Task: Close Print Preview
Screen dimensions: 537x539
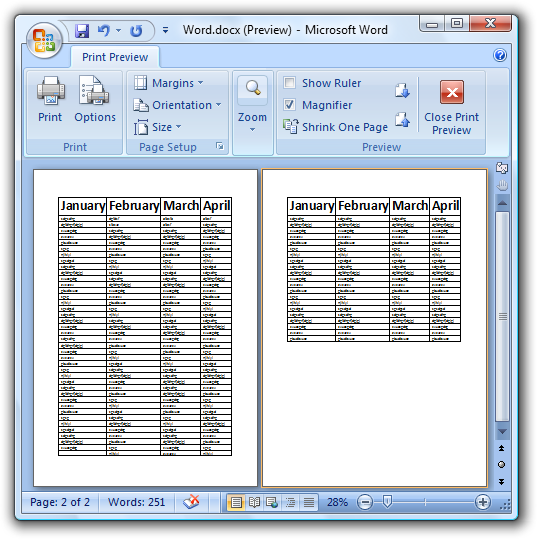Action: pyautogui.click(x=451, y=107)
